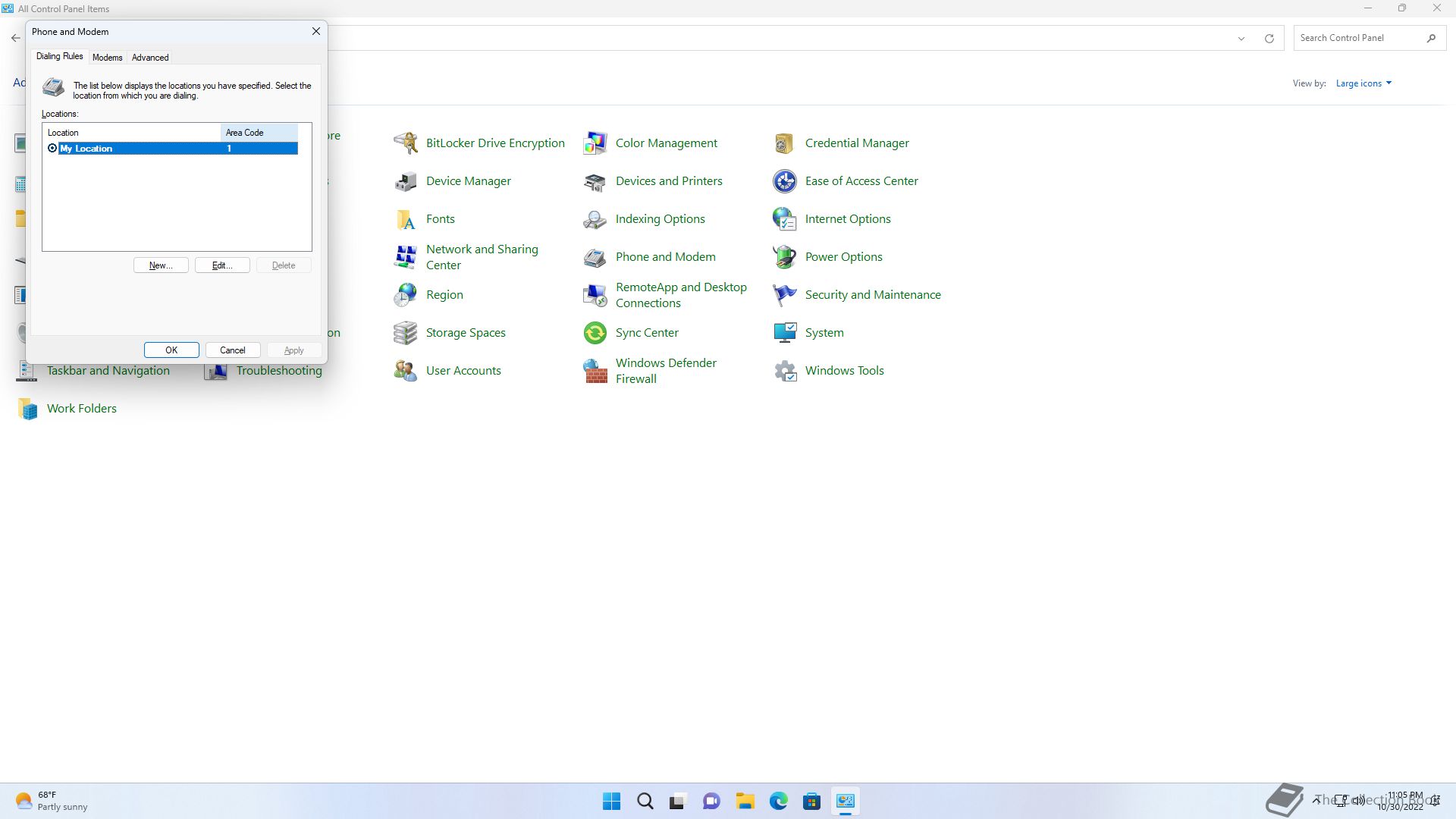Close the Phone and Modem dialog
The width and height of the screenshot is (1456, 819).
tap(316, 31)
